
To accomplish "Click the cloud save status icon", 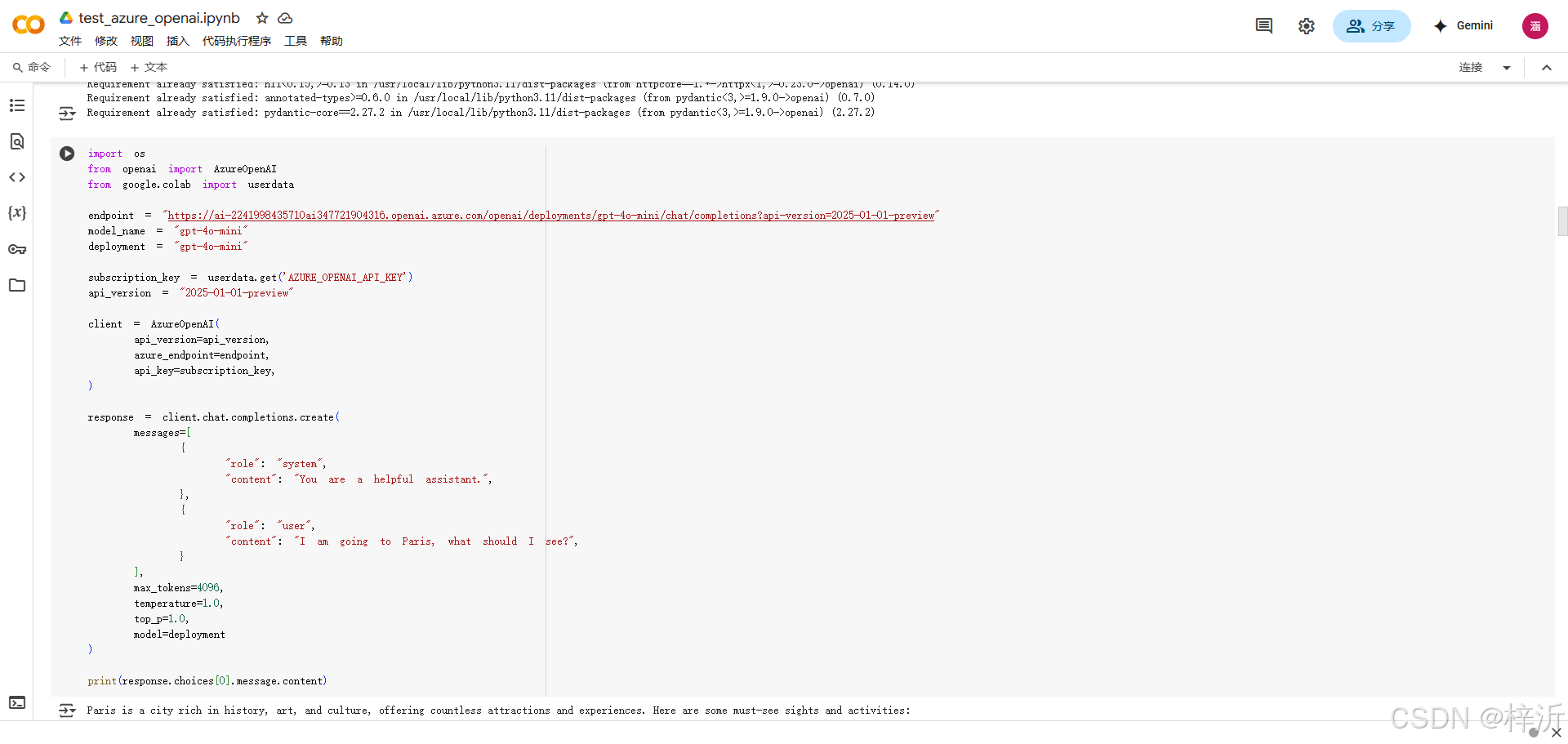I will click(285, 18).
